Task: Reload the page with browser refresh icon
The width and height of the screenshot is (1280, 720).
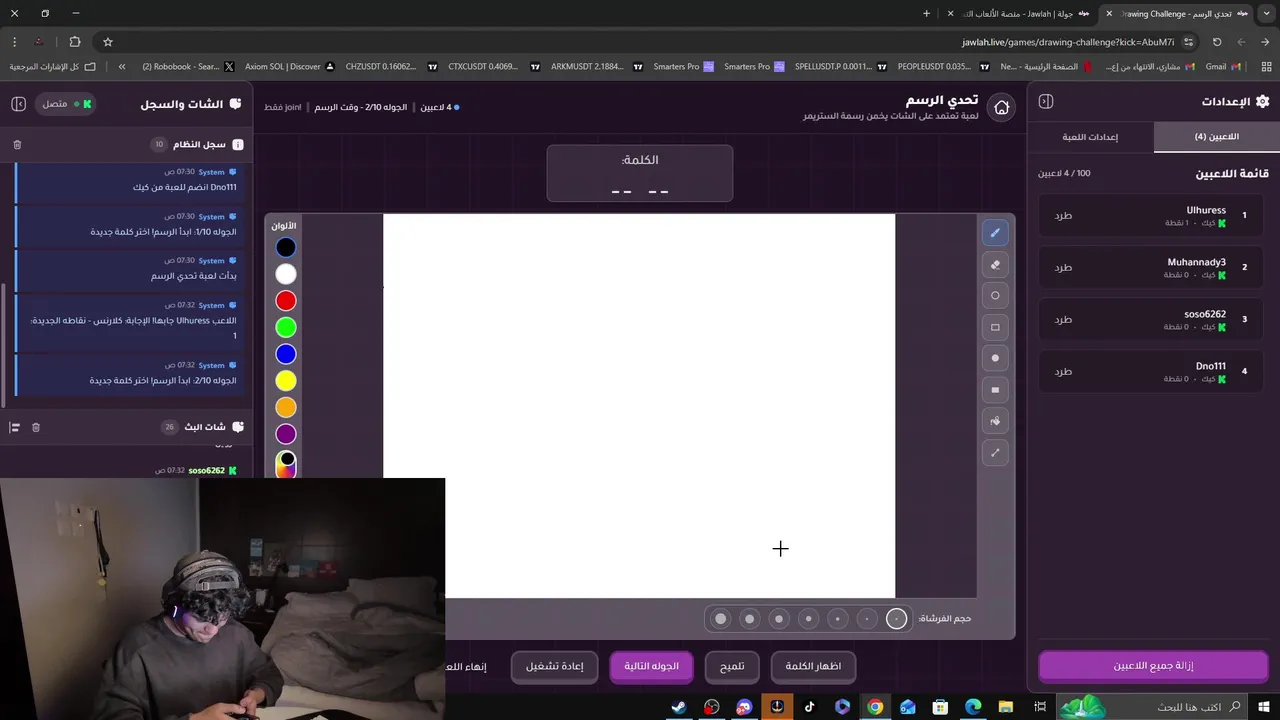Action: pyautogui.click(x=1217, y=42)
